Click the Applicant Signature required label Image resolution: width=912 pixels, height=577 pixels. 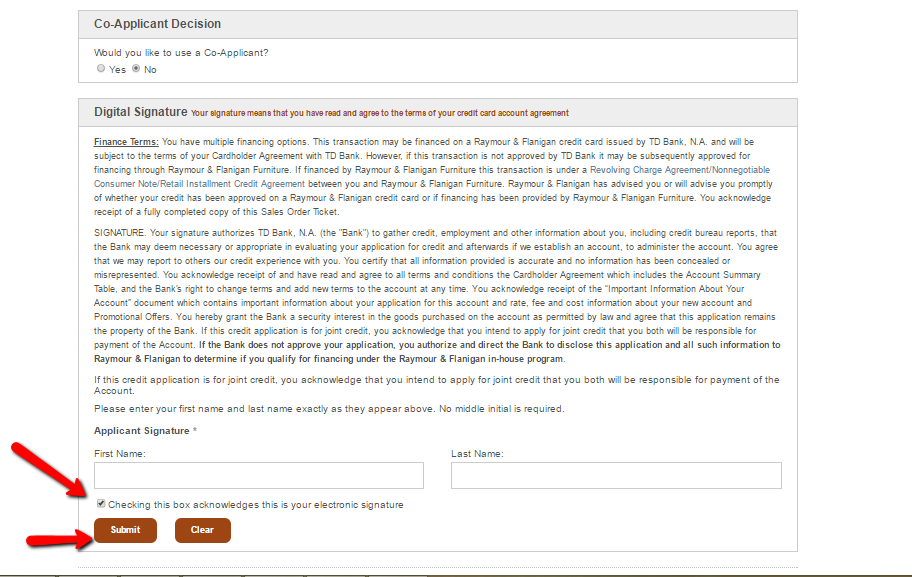tap(145, 431)
